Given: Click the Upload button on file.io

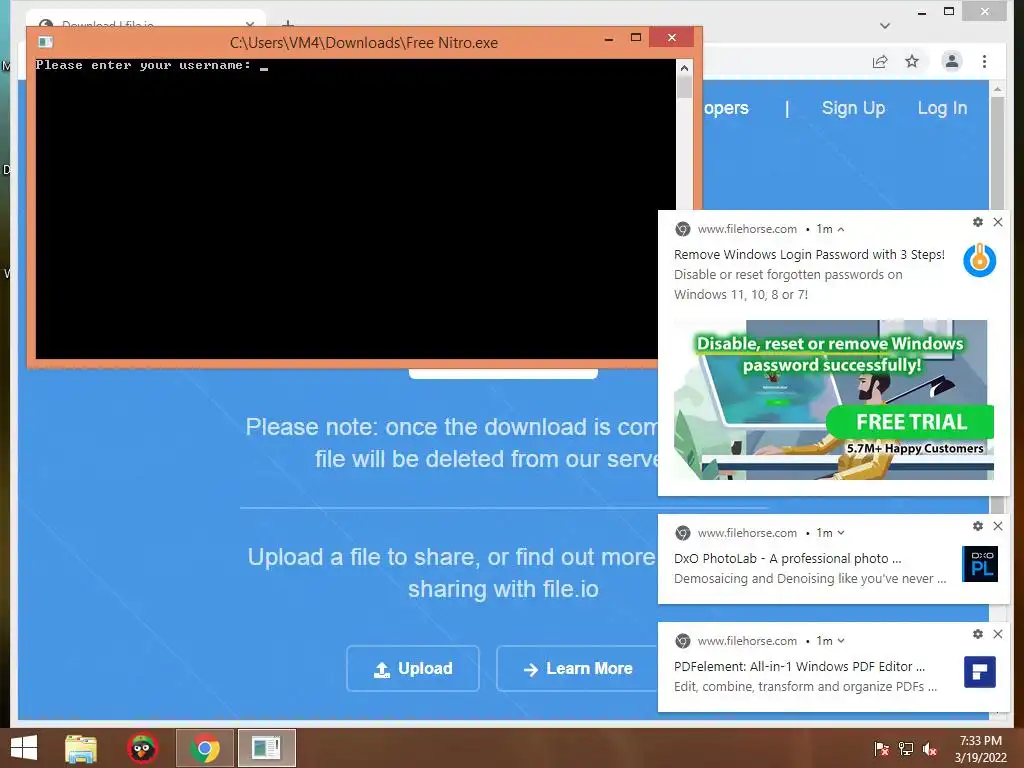Looking at the screenshot, I should (413, 669).
